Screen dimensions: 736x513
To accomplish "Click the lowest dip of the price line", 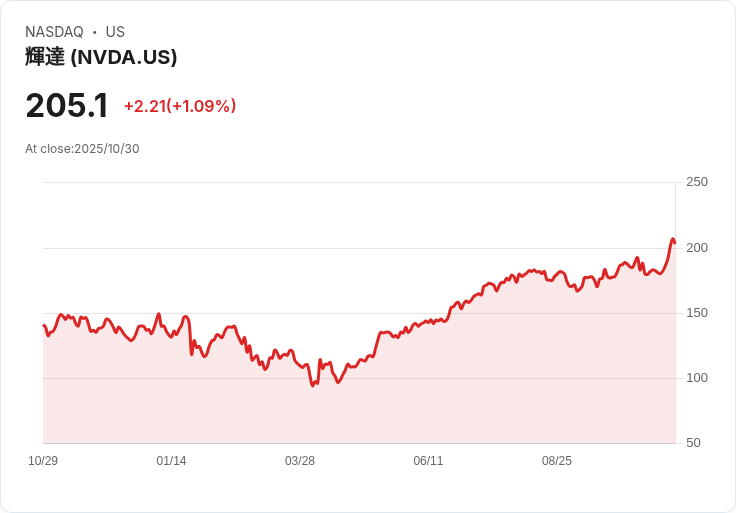I will click(x=313, y=385).
